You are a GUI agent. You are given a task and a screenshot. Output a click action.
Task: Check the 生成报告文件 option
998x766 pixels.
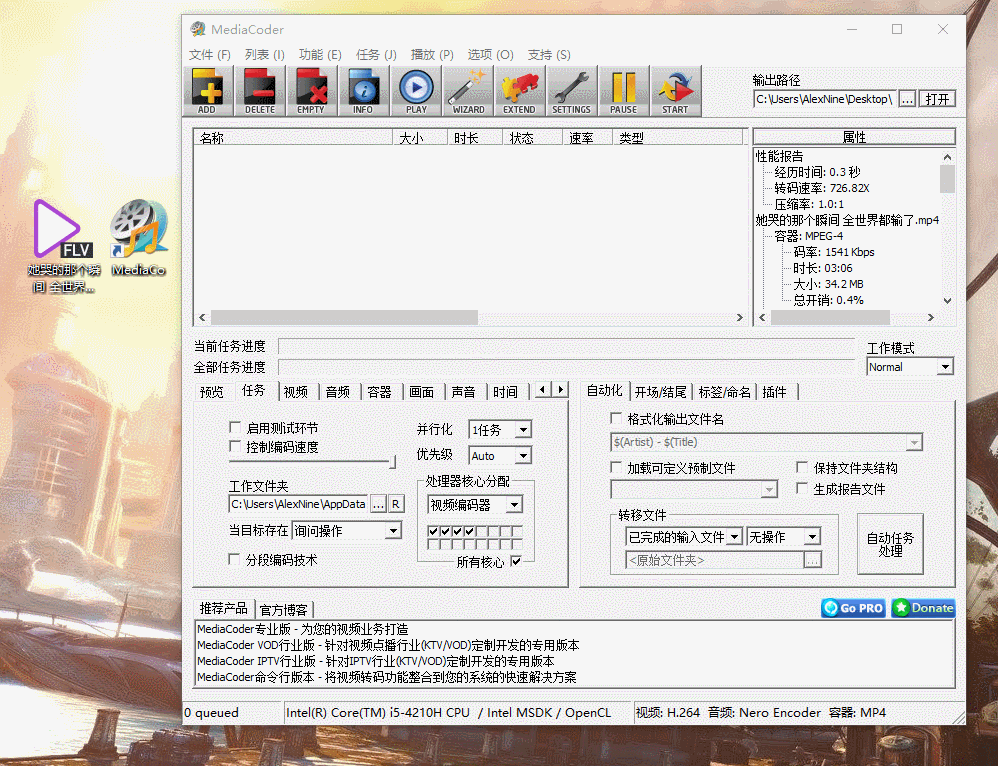click(802, 489)
